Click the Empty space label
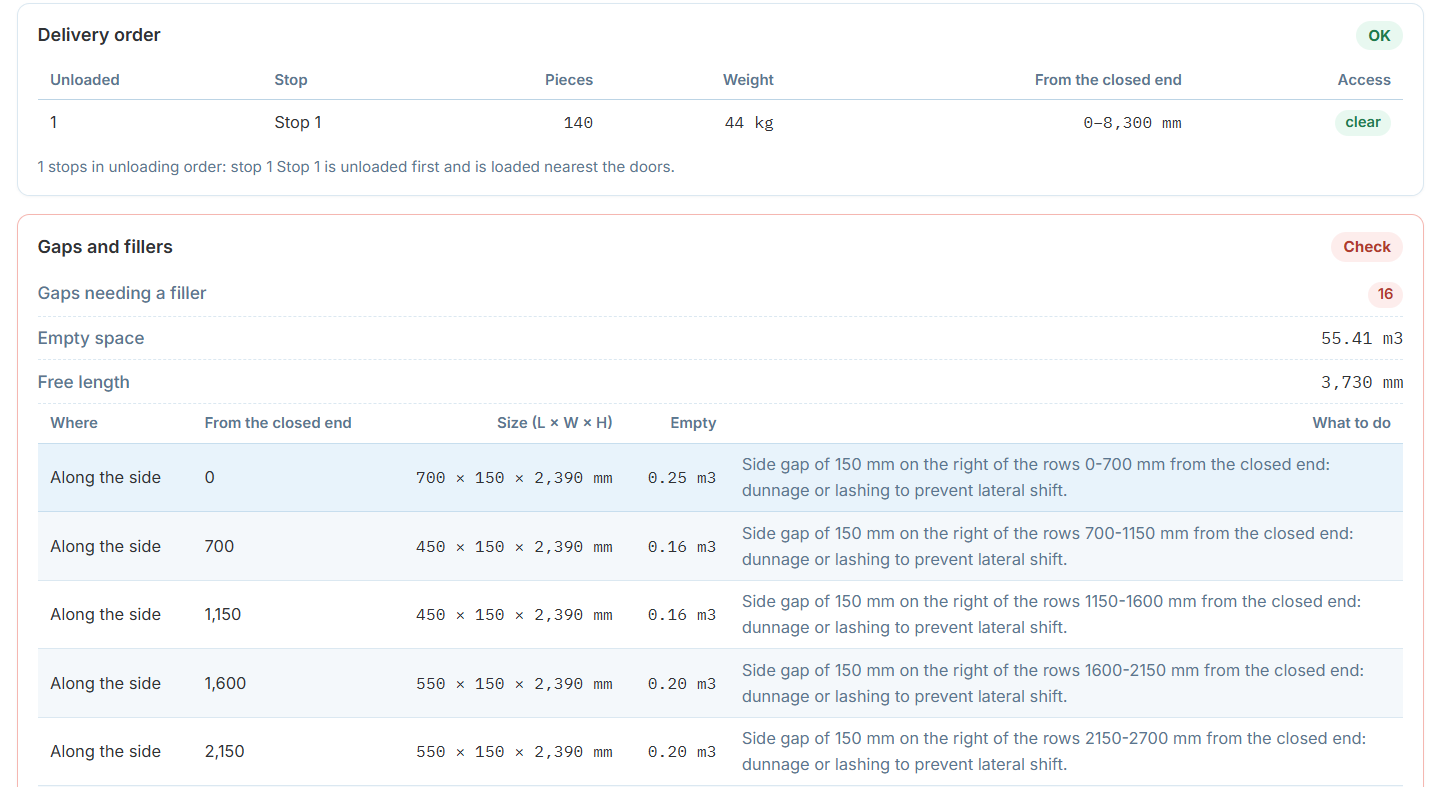1442x787 pixels. pyautogui.click(x=91, y=339)
